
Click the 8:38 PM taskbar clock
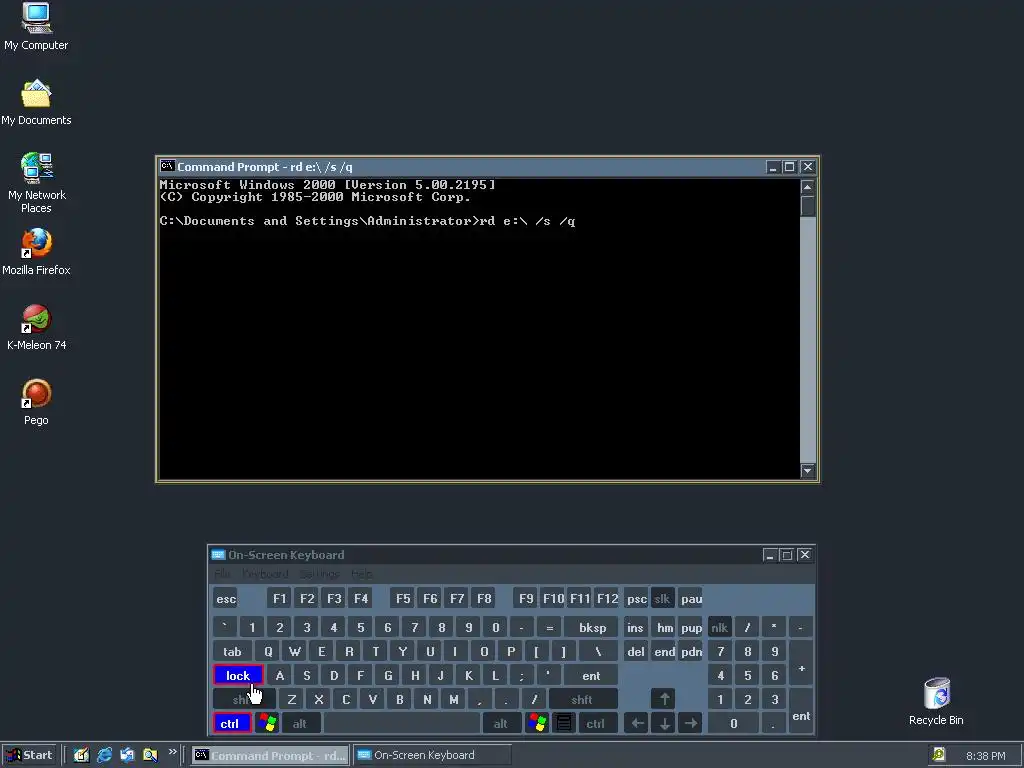[985, 756]
